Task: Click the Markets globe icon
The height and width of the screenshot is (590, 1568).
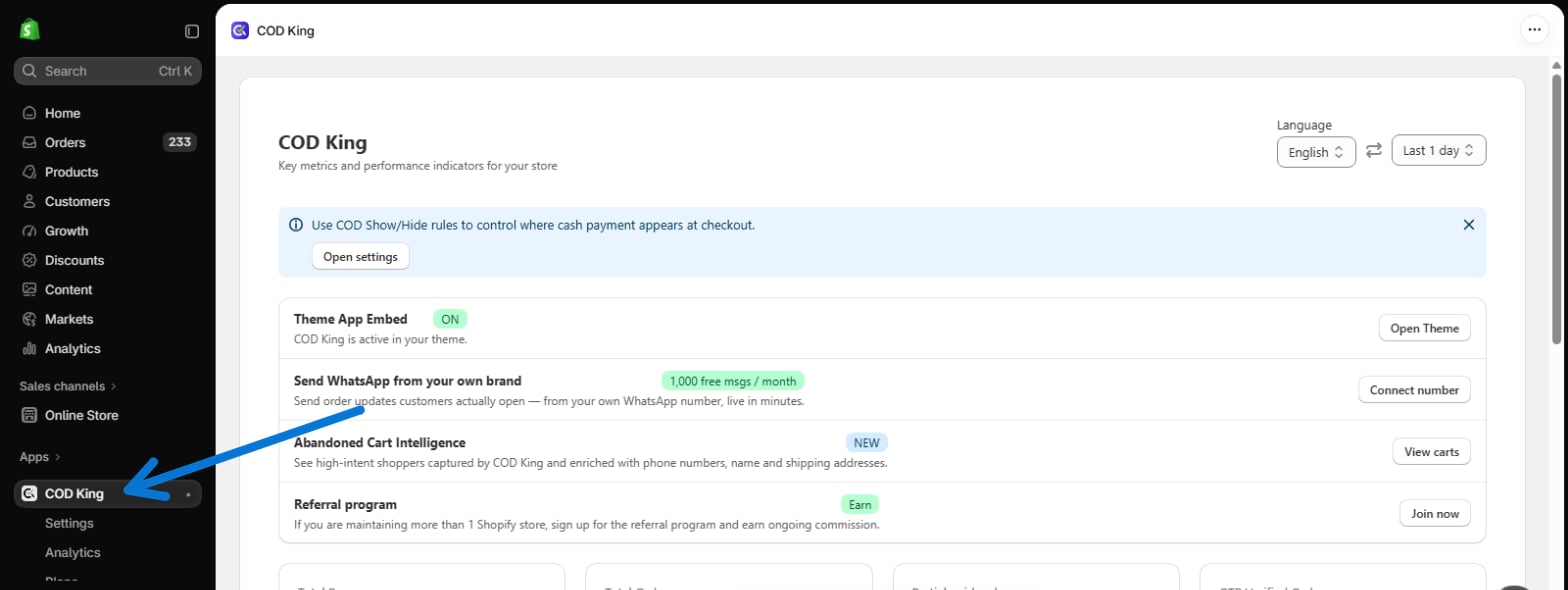Action: 29,319
